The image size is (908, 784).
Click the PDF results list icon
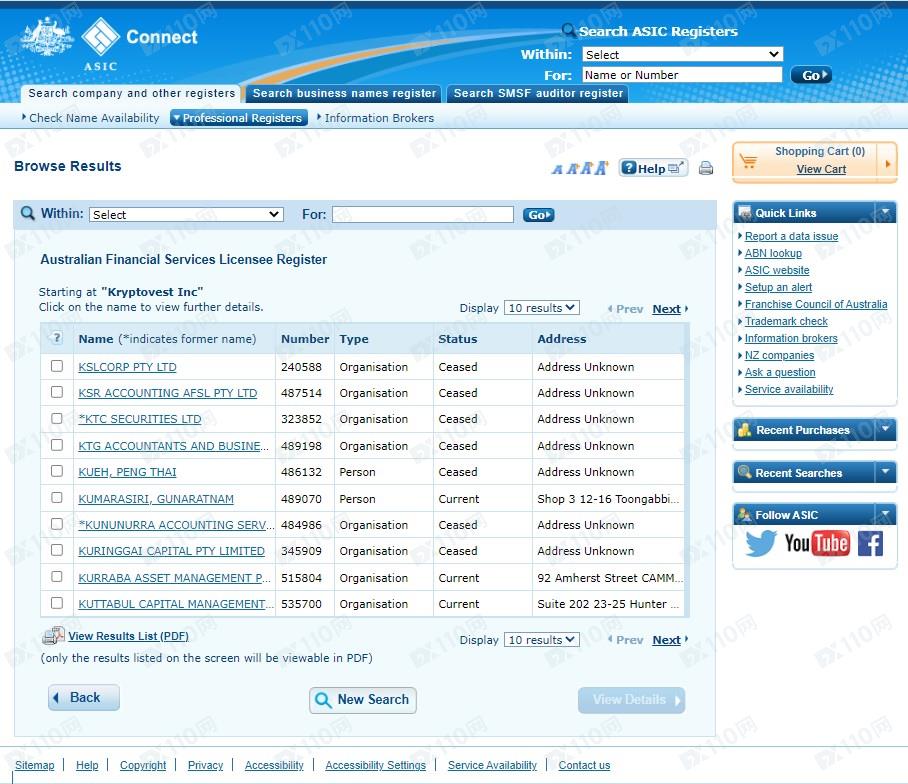coord(53,636)
